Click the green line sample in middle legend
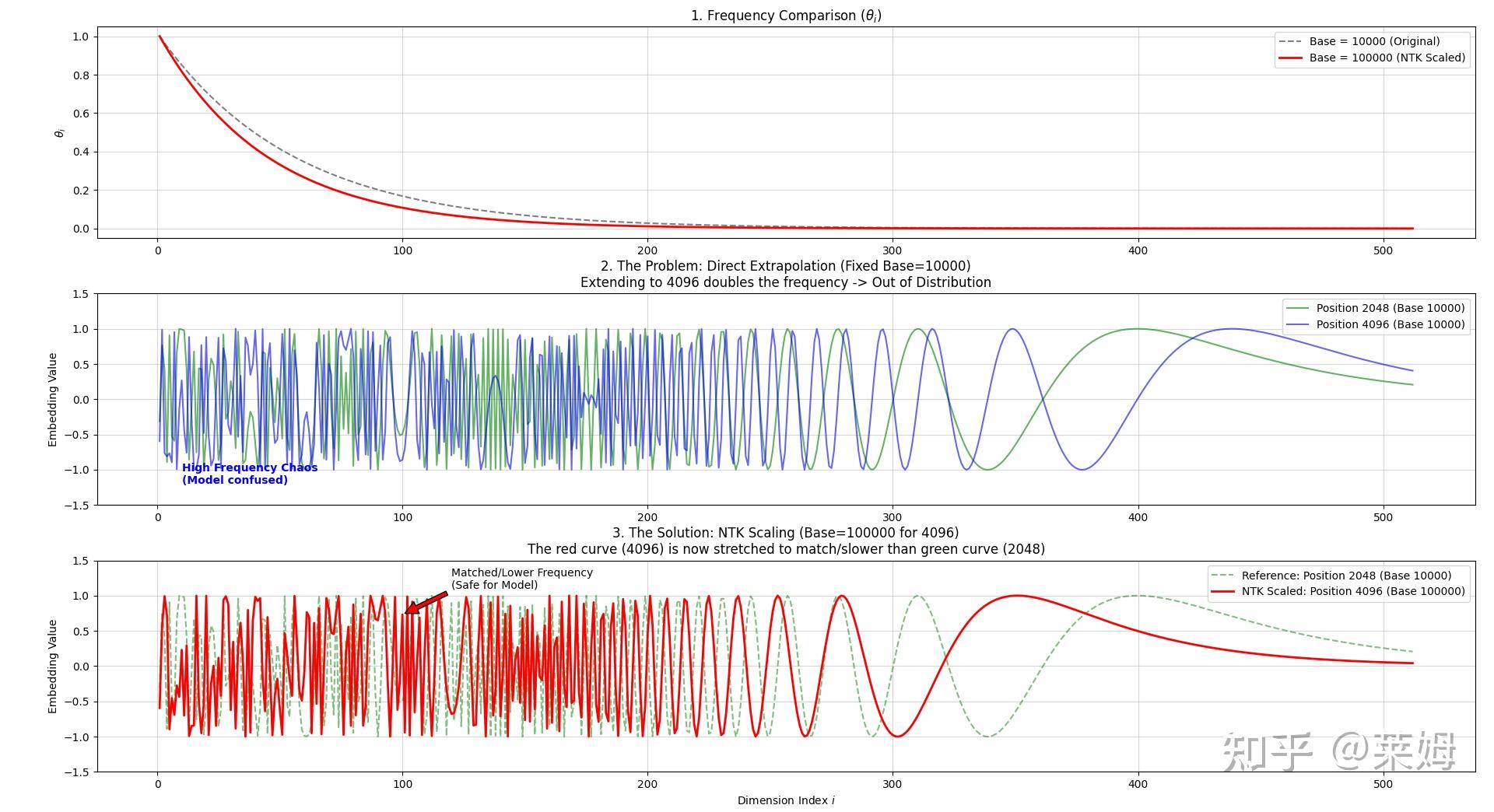This screenshot has width=1494, height=812. (x=1297, y=308)
